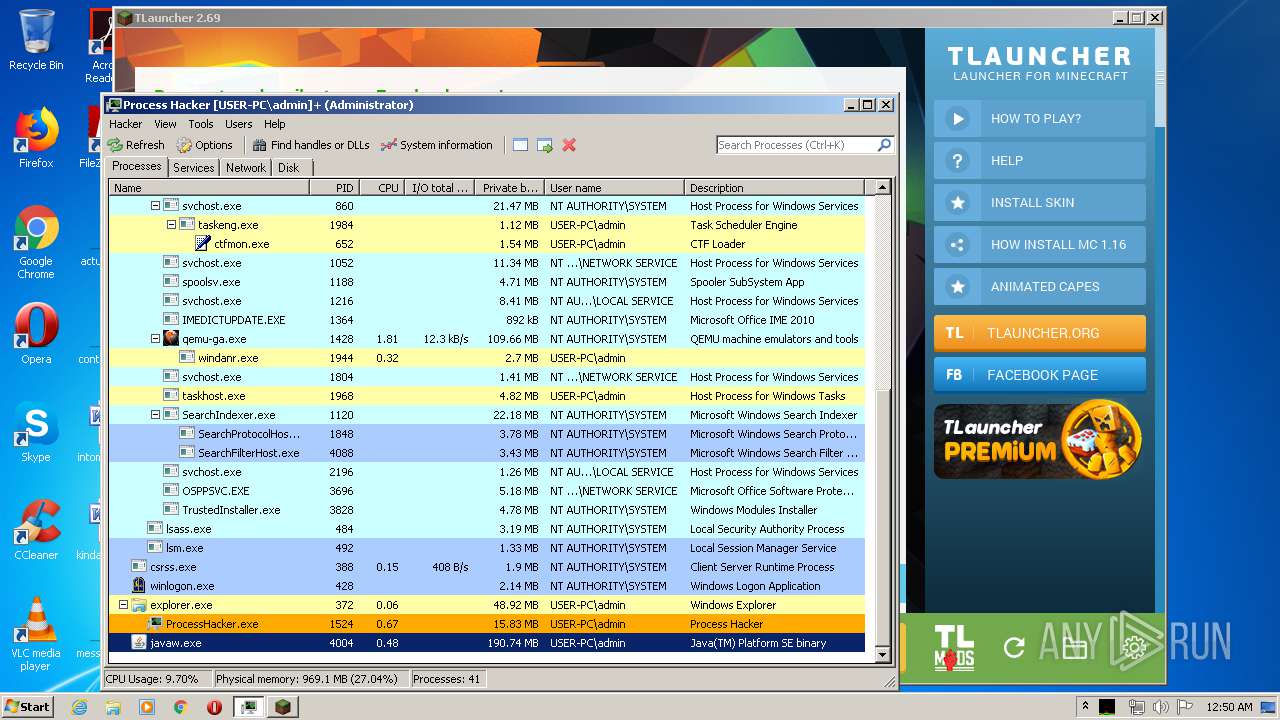Select the ProcessHacker.exe process row
Viewport: 1280px width, 720px height.
[487, 624]
